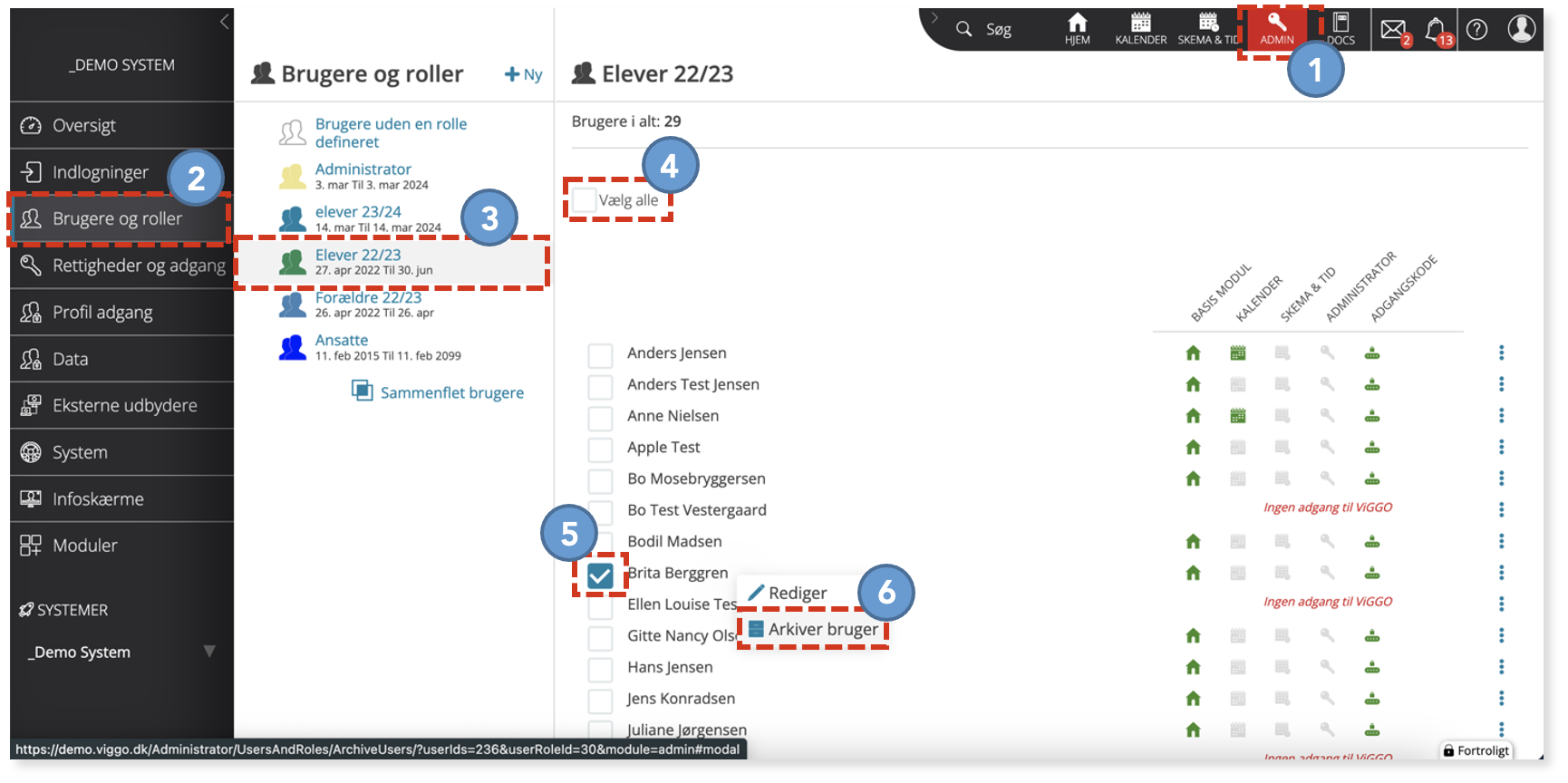The height and width of the screenshot is (783, 1568).
Task: Choose Arkiver bruger from the context menu
Action: pyautogui.click(x=813, y=629)
